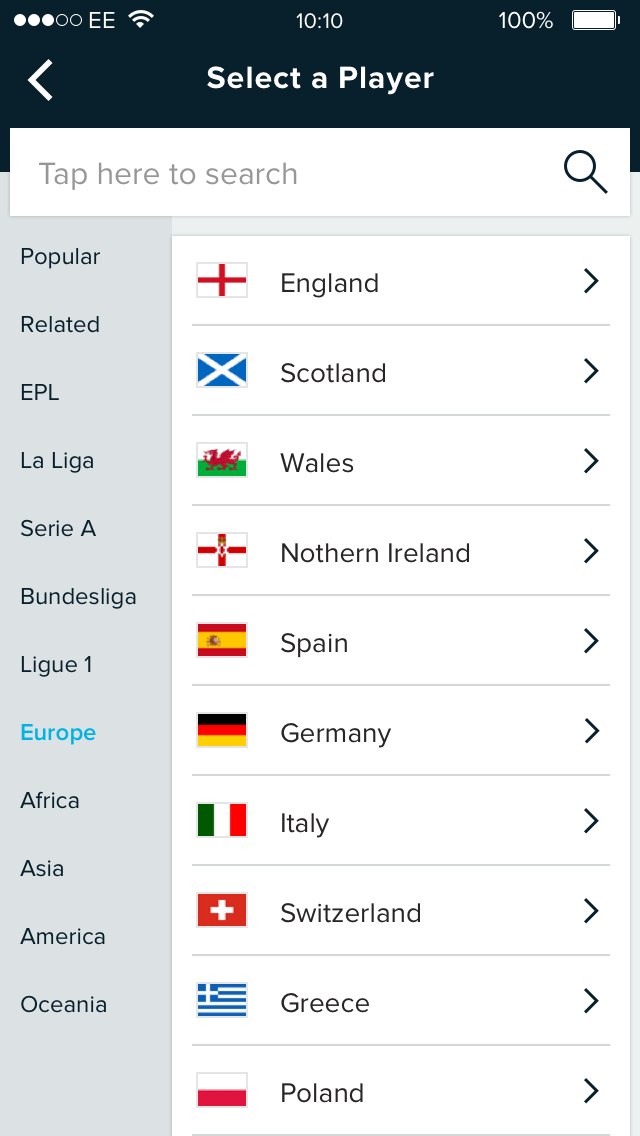The height and width of the screenshot is (1136, 640).
Task: Open Poland using the right chevron
Action: [591, 1091]
